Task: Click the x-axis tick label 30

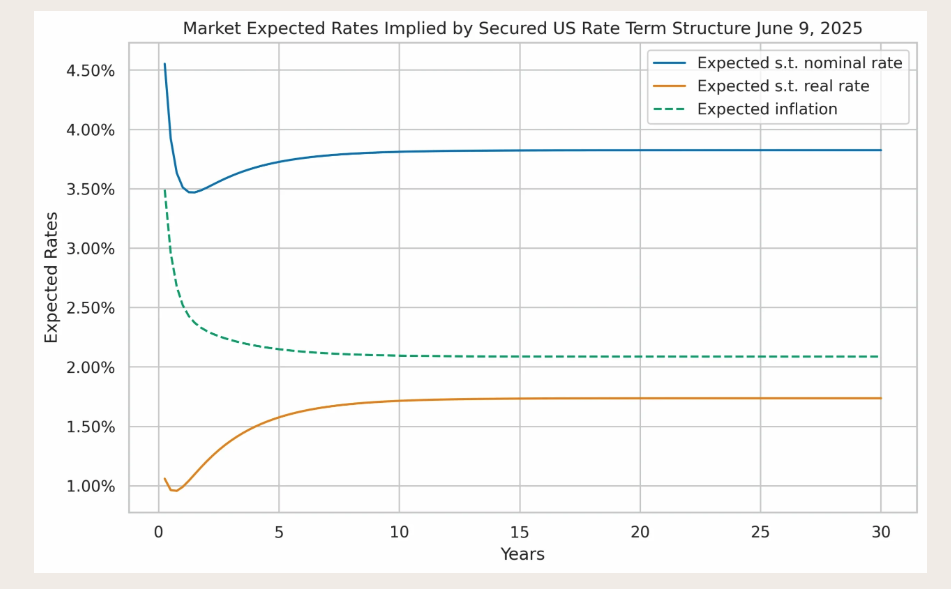Action: (x=881, y=533)
